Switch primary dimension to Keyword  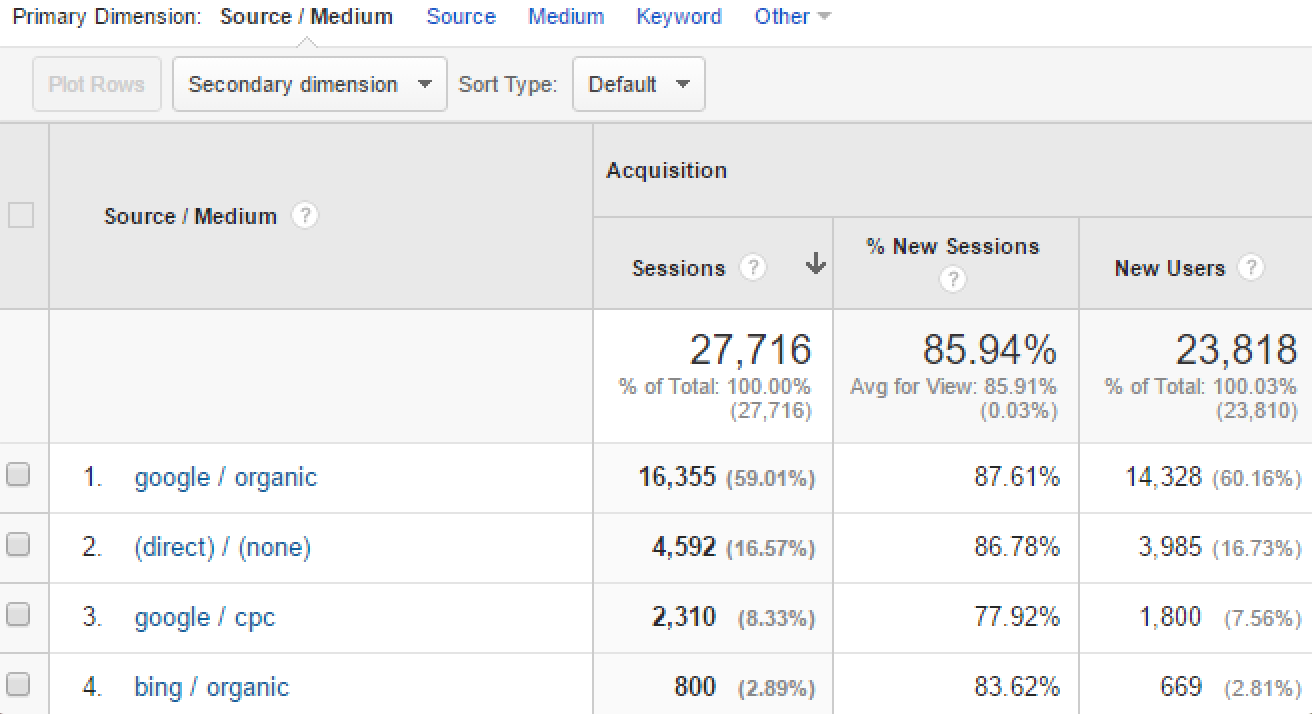point(678,17)
